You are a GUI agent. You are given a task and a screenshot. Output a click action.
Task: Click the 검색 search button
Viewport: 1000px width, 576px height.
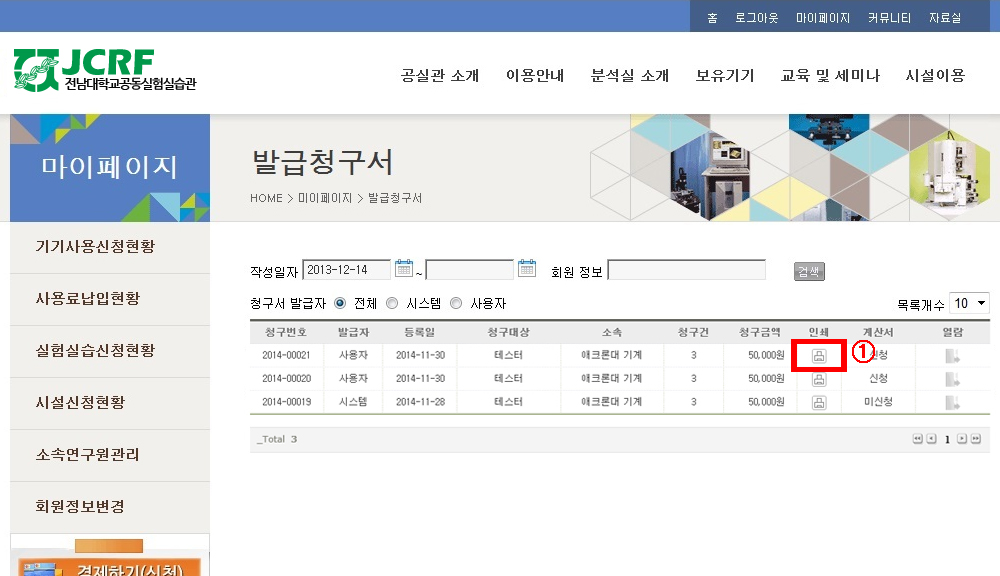(x=809, y=271)
